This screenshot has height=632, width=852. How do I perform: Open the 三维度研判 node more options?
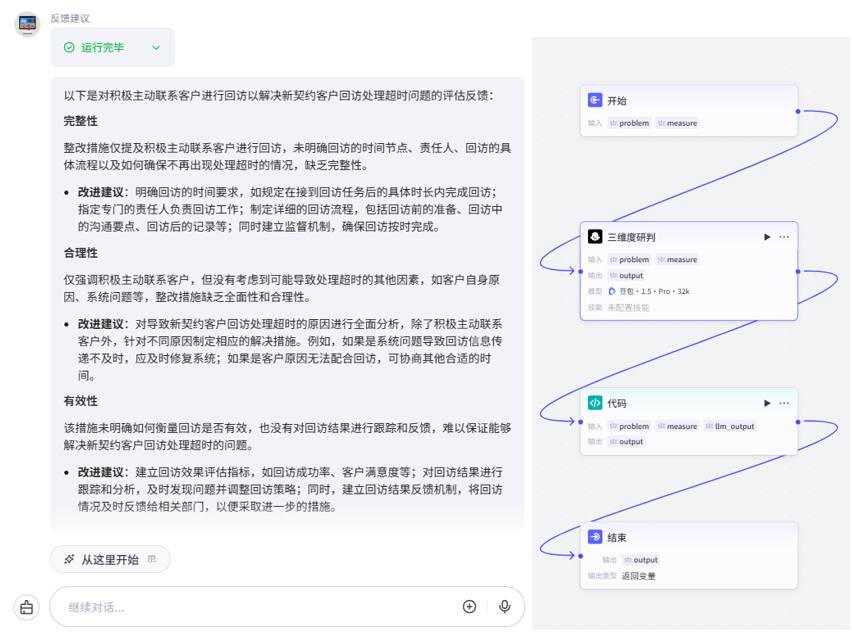784,237
